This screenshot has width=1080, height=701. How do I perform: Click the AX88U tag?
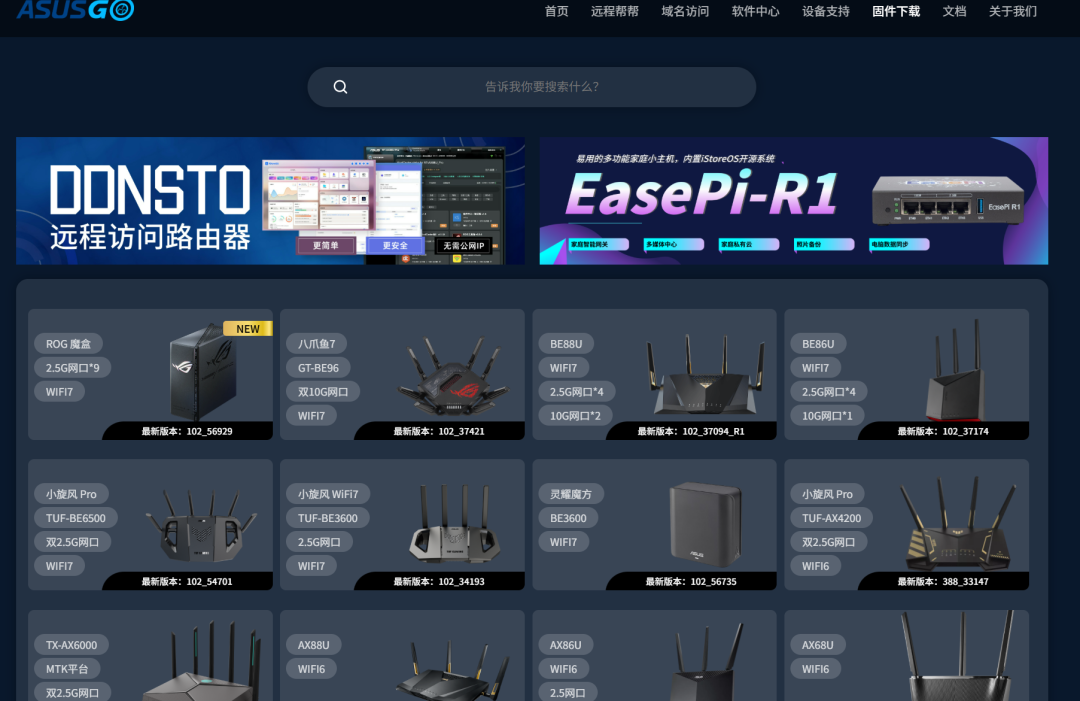coord(313,645)
